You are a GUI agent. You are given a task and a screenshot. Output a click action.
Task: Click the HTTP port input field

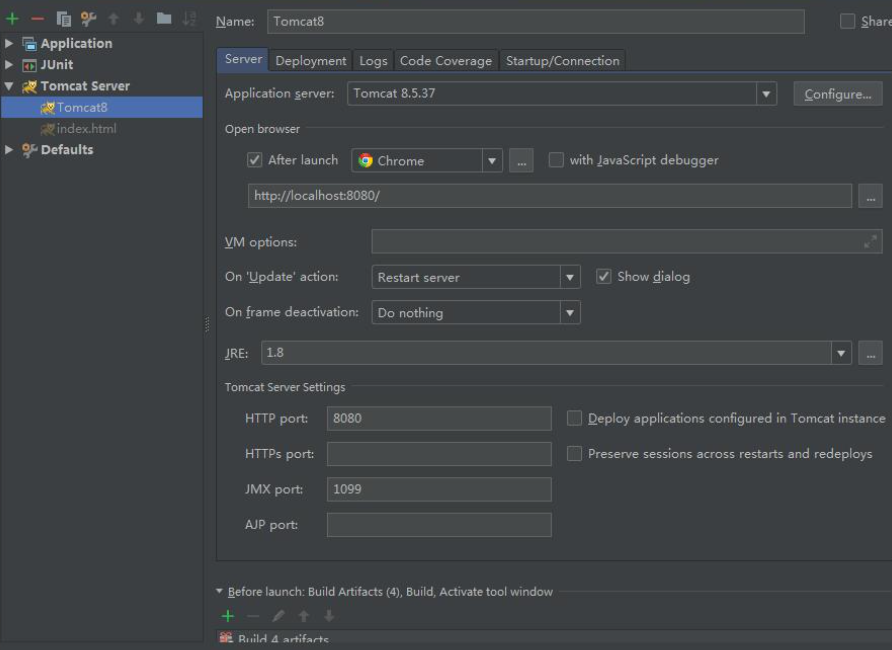point(440,418)
